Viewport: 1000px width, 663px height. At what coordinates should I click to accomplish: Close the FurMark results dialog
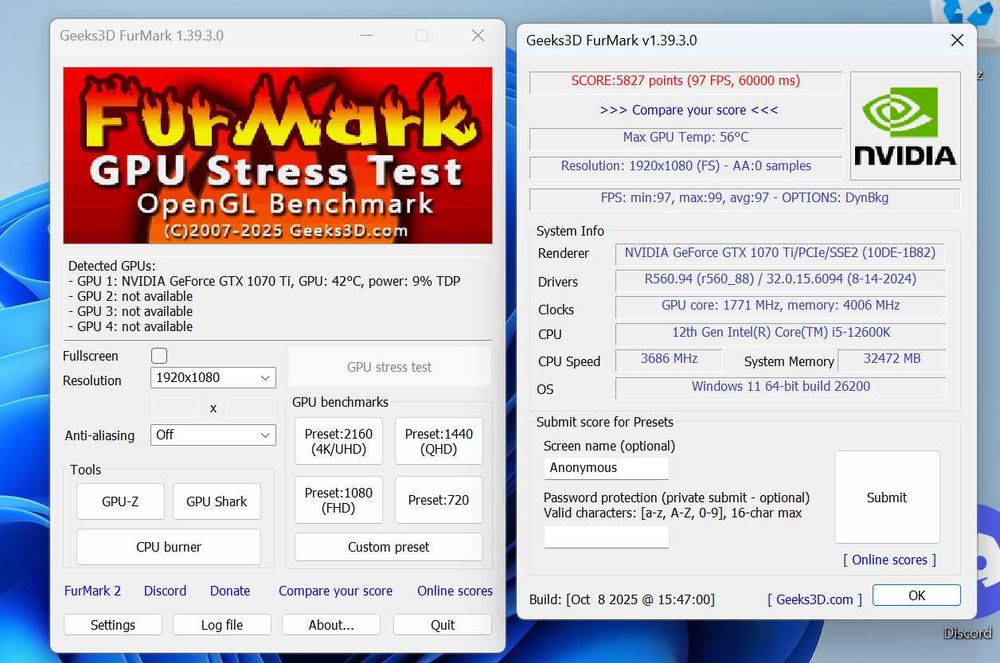tap(957, 40)
